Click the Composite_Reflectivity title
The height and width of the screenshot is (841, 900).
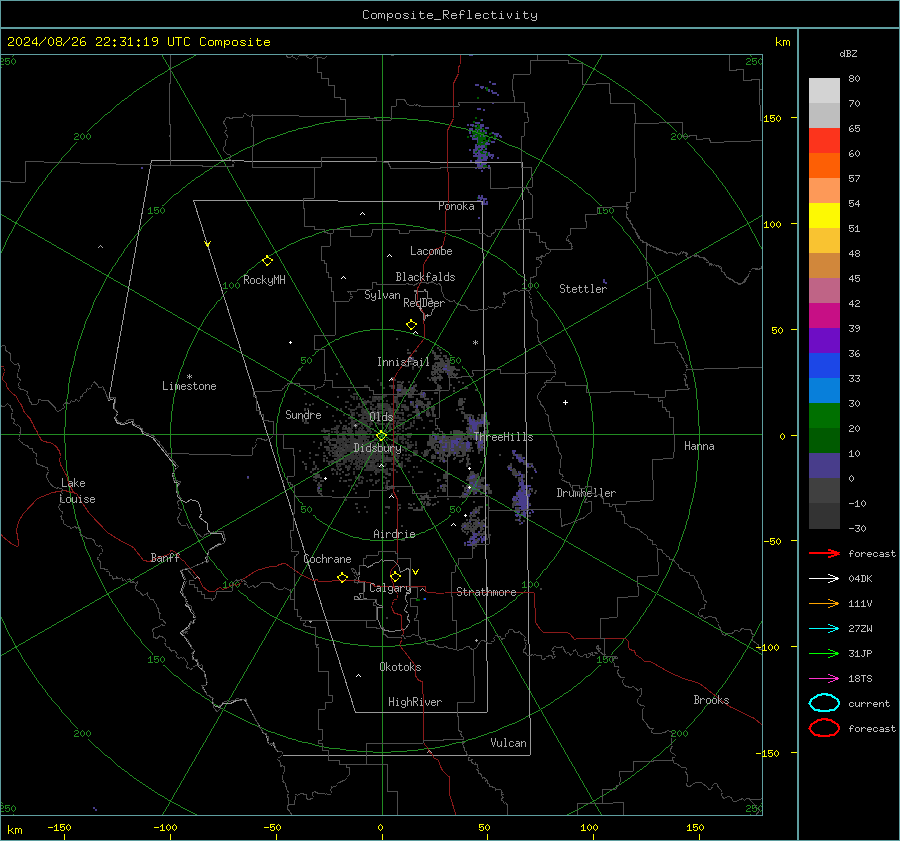pyautogui.click(x=449, y=15)
